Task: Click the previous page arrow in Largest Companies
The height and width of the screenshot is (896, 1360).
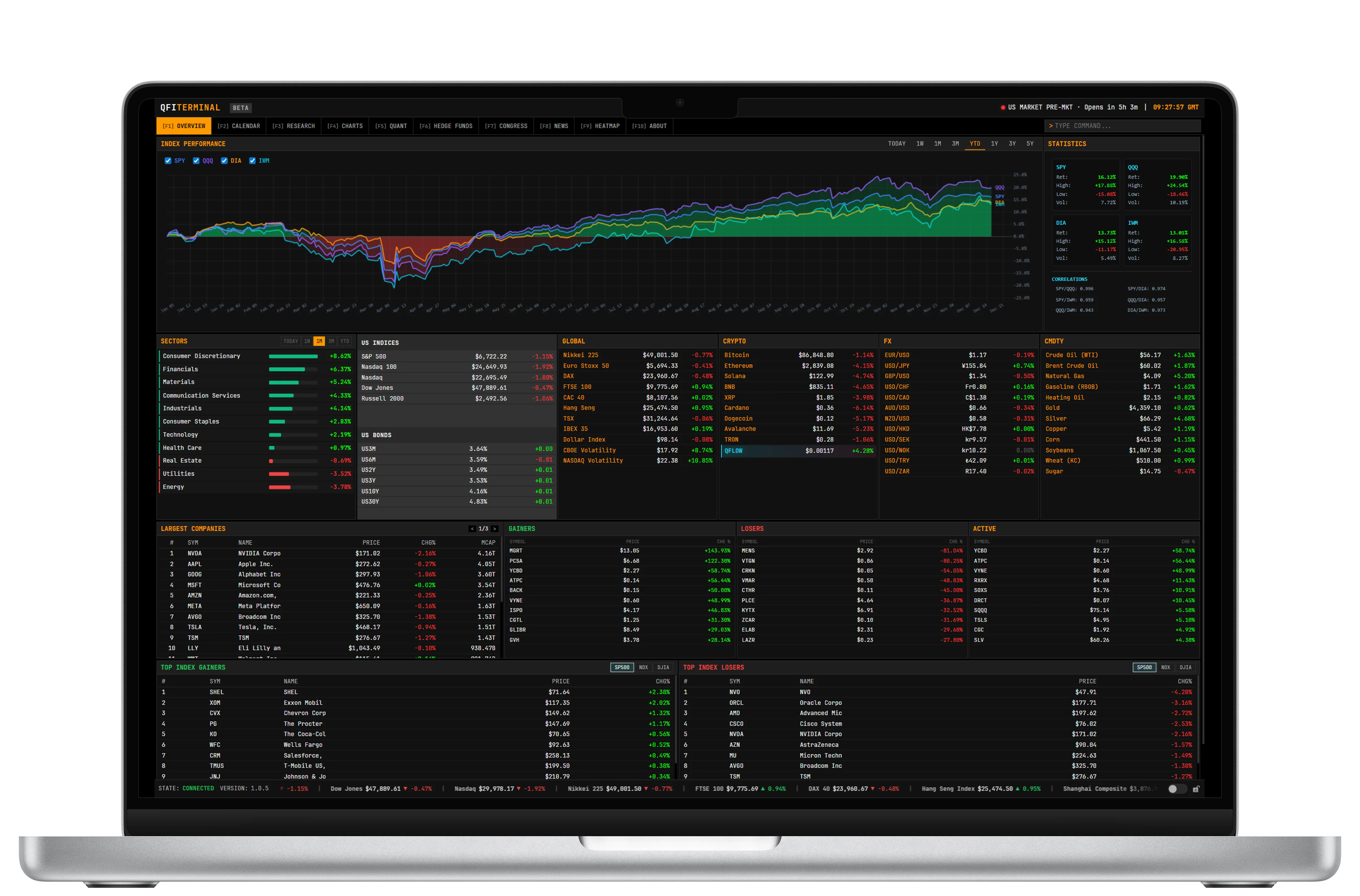Action: 473,529
